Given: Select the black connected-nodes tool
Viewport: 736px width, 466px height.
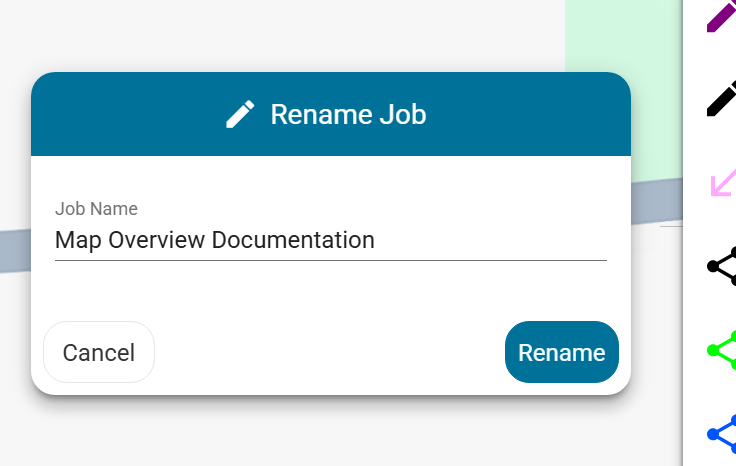Looking at the screenshot, I should click(721, 266).
